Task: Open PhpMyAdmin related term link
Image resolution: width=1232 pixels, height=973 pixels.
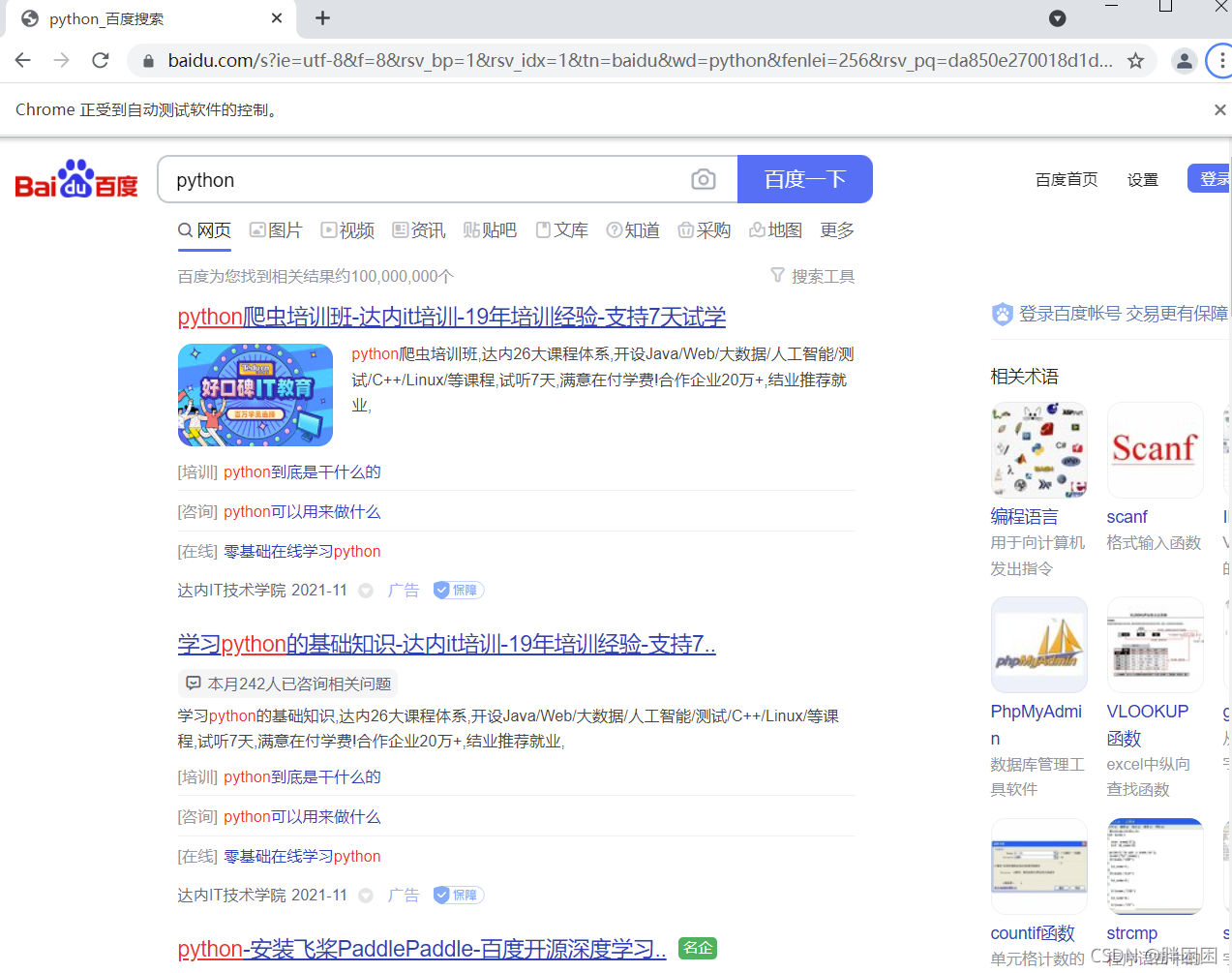Action: (x=1037, y=725)
